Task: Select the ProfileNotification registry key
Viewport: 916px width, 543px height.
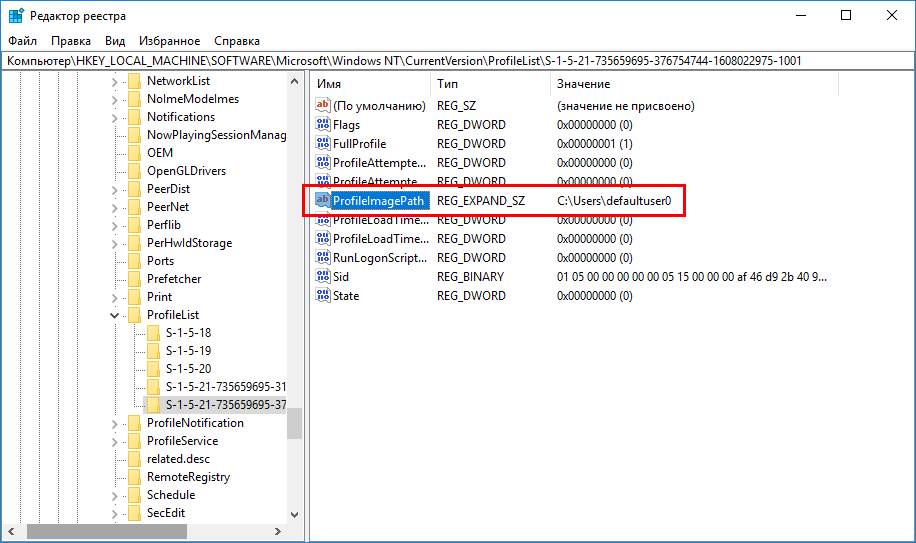Action: pyautogui.click(x=195, y=423)
